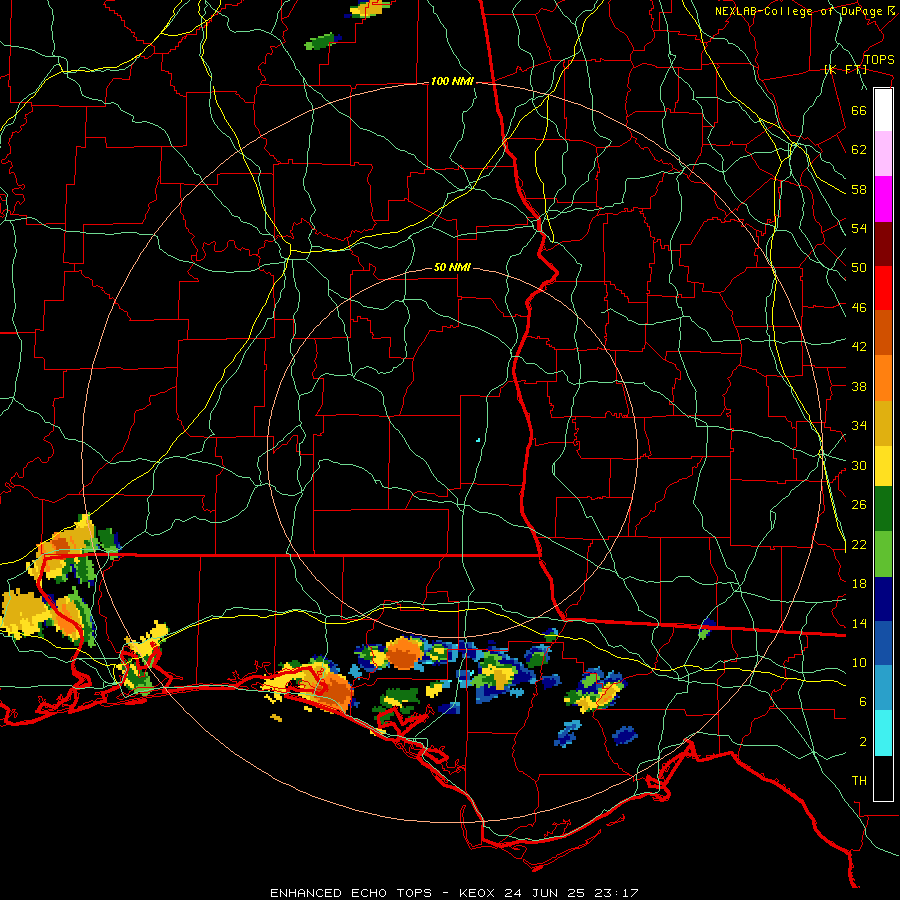Screen dimensions: 900x900
Task: Click the "58" scale value
Action: coord(859,189)
